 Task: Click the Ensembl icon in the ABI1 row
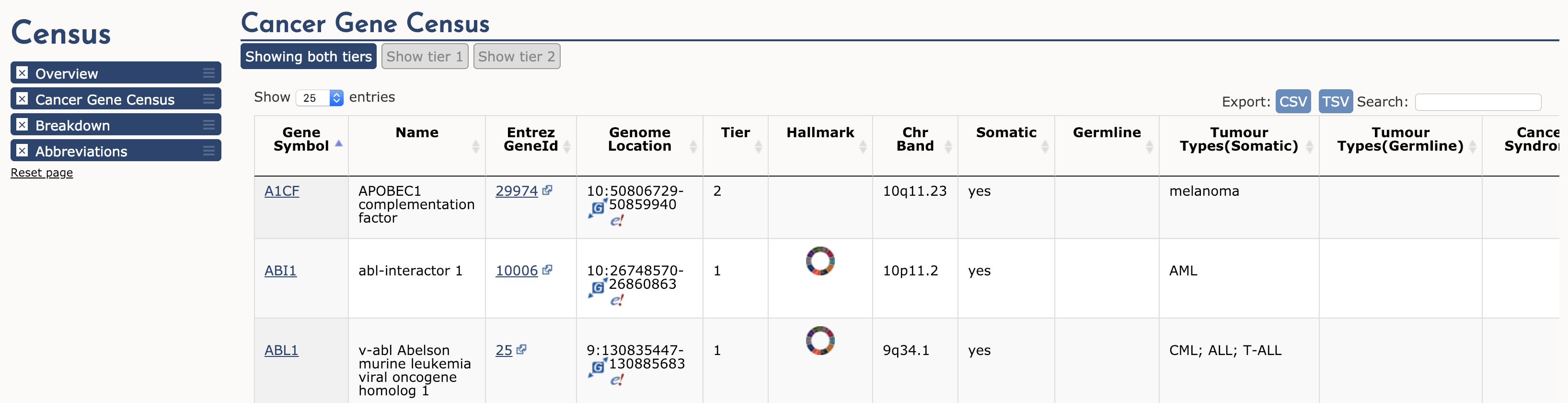pyautogui.click(x=617, y=300)
